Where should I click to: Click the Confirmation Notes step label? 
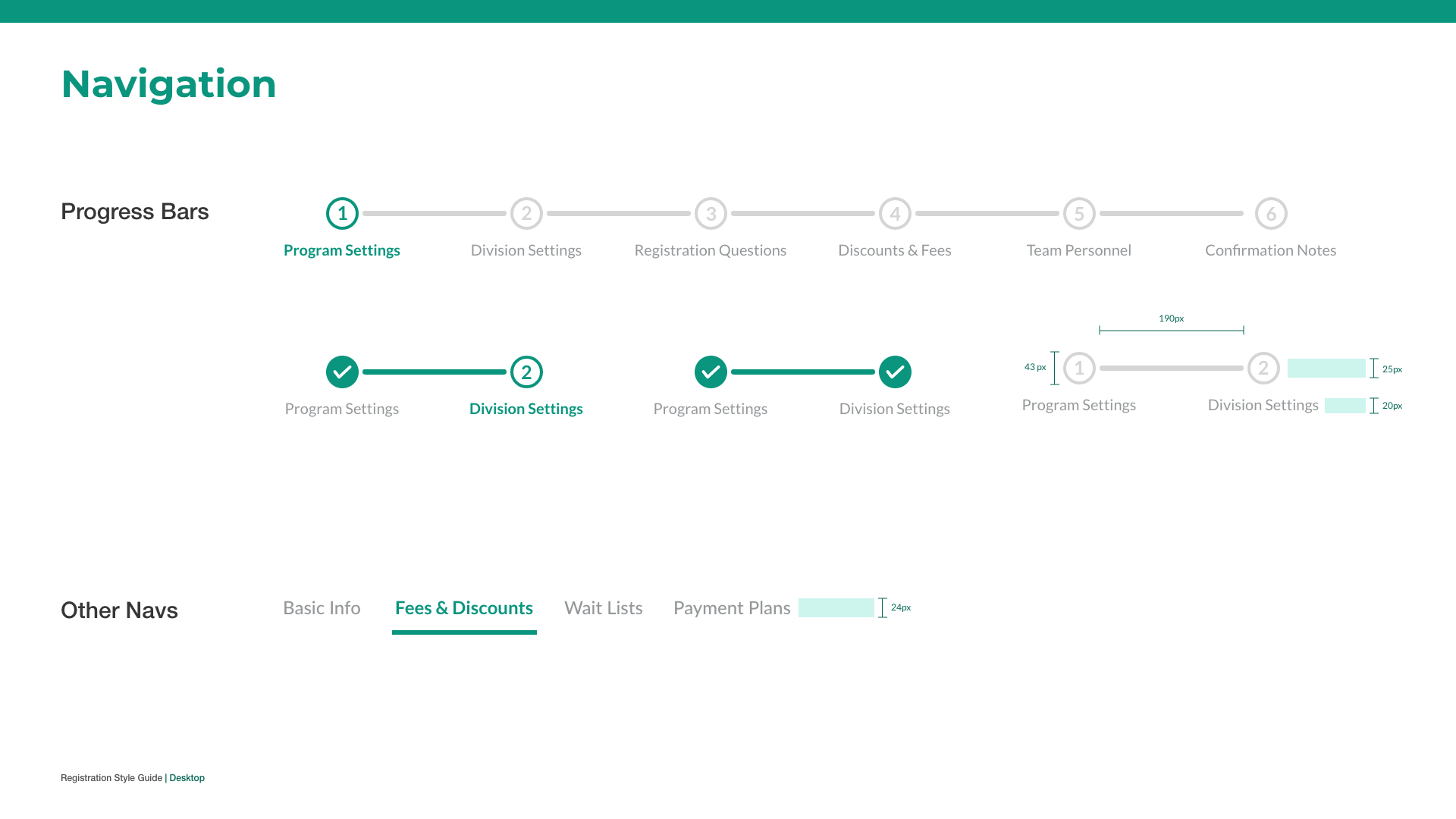[1270, 250]
